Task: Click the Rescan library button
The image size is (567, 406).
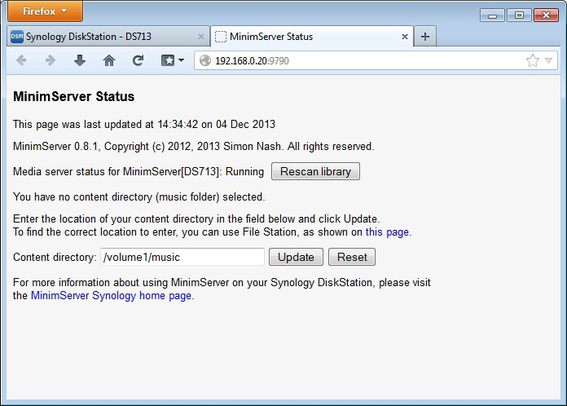Action: [315, 171]
